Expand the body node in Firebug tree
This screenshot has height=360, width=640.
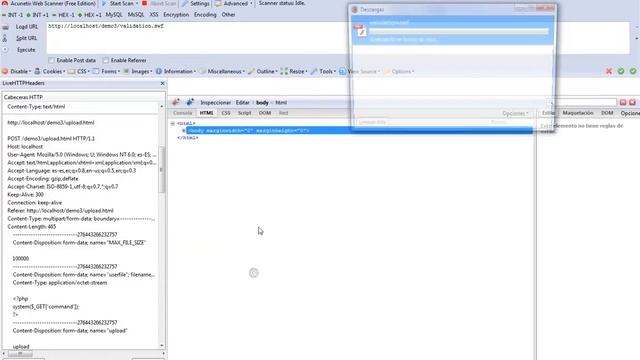[x=184, y=131]
